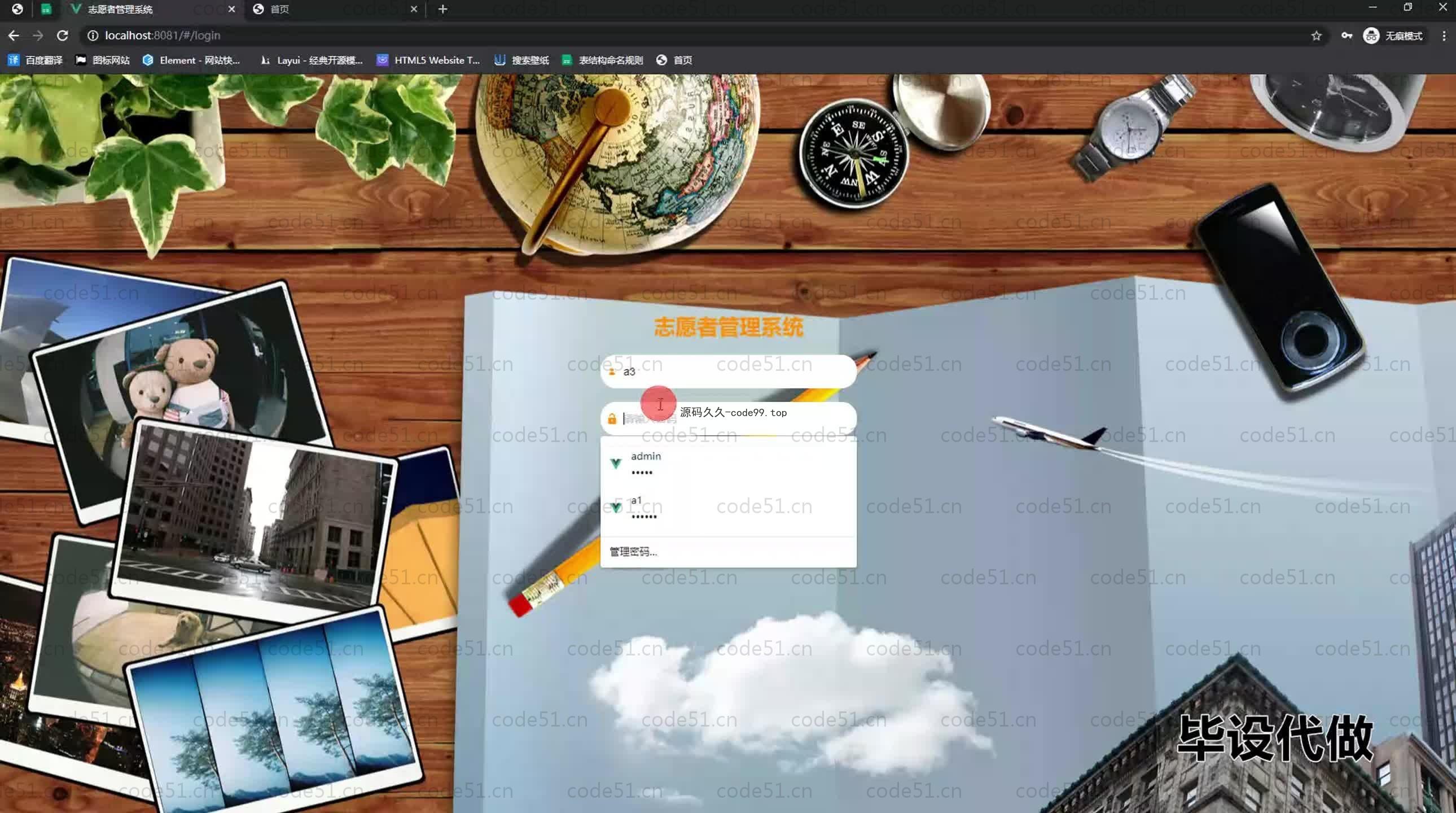The width and height of the screenshot is (1456, 813).
Task: Choose the saved admin credential suggestion
Action: (728, 464)
